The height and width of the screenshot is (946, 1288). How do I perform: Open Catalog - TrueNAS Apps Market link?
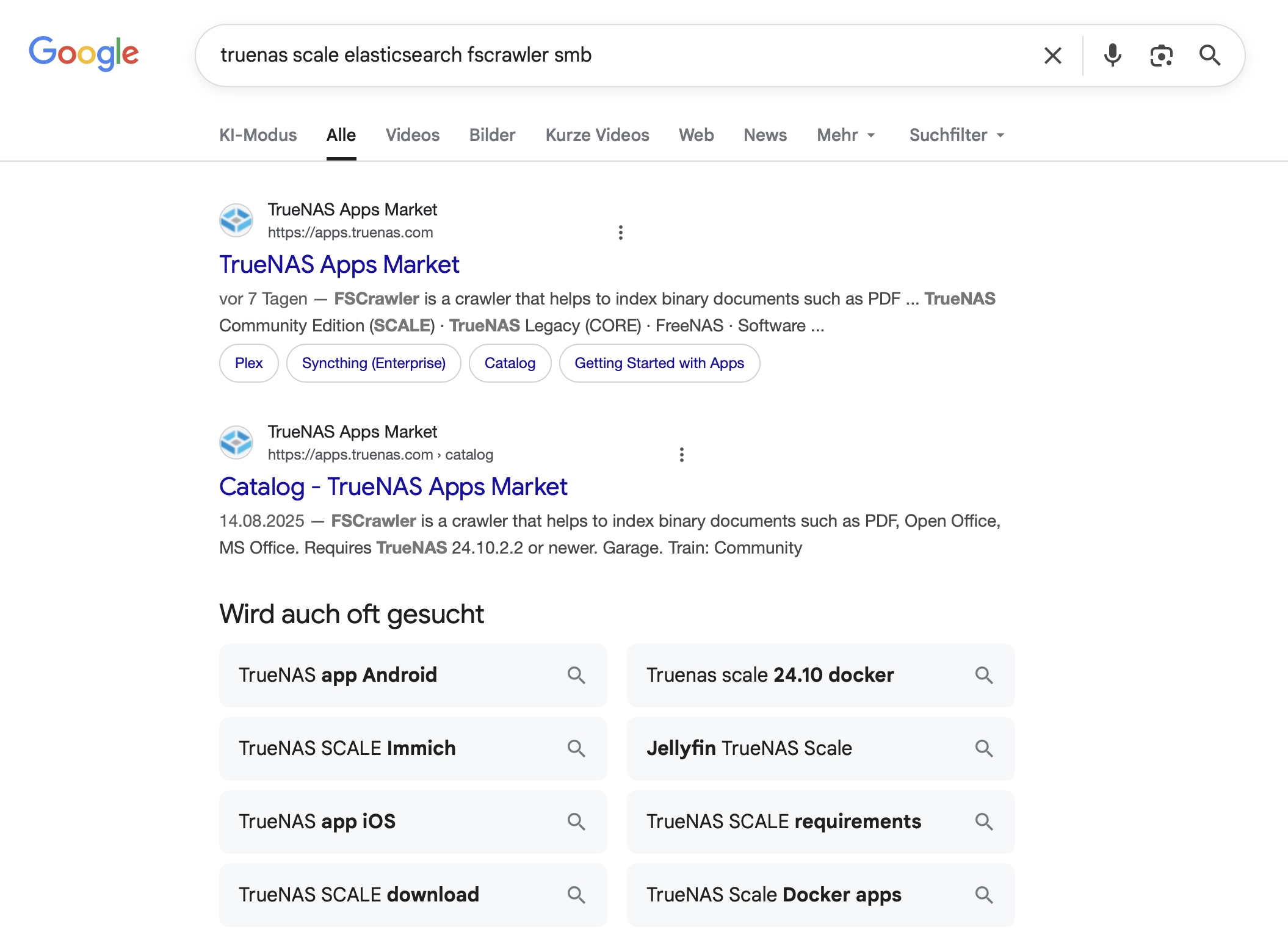pyautogui.click(x=393, y=487)
